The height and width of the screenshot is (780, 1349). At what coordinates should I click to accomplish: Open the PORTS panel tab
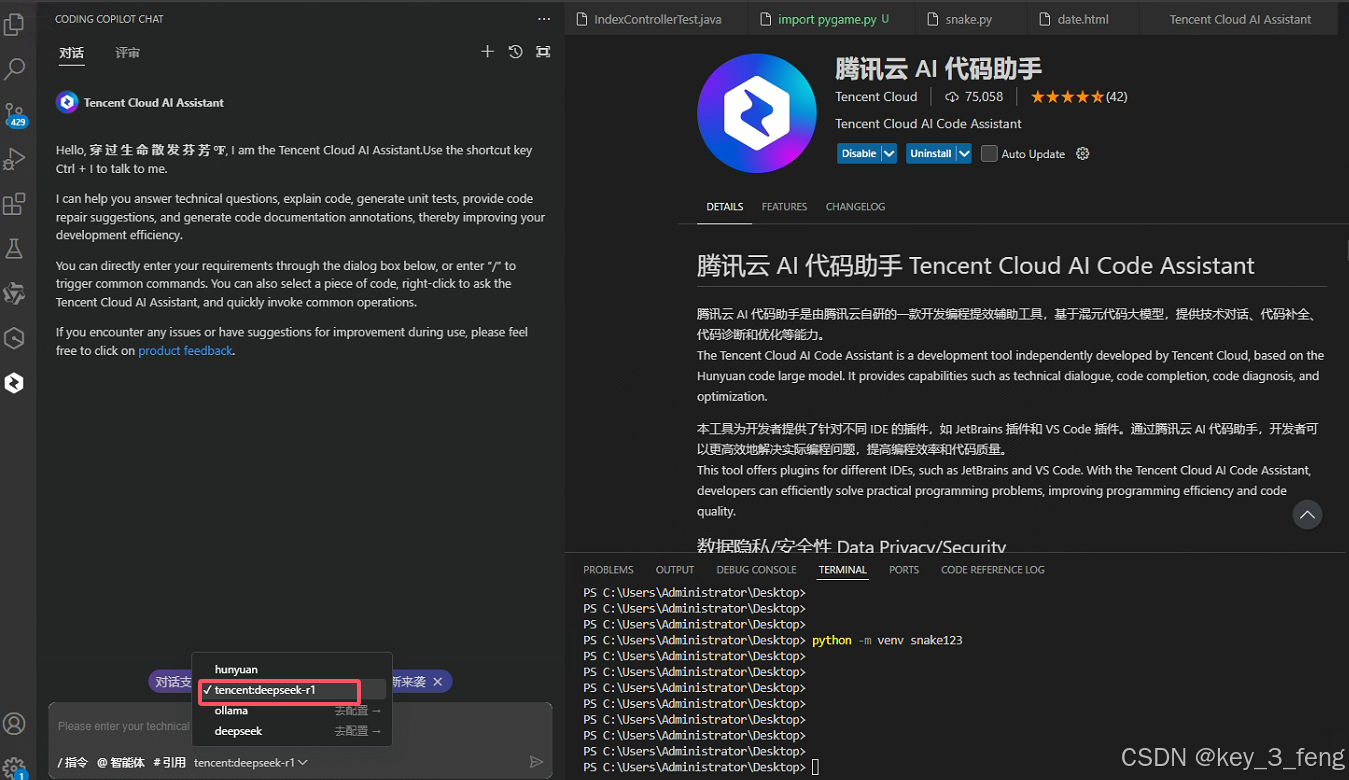[904, 570]
